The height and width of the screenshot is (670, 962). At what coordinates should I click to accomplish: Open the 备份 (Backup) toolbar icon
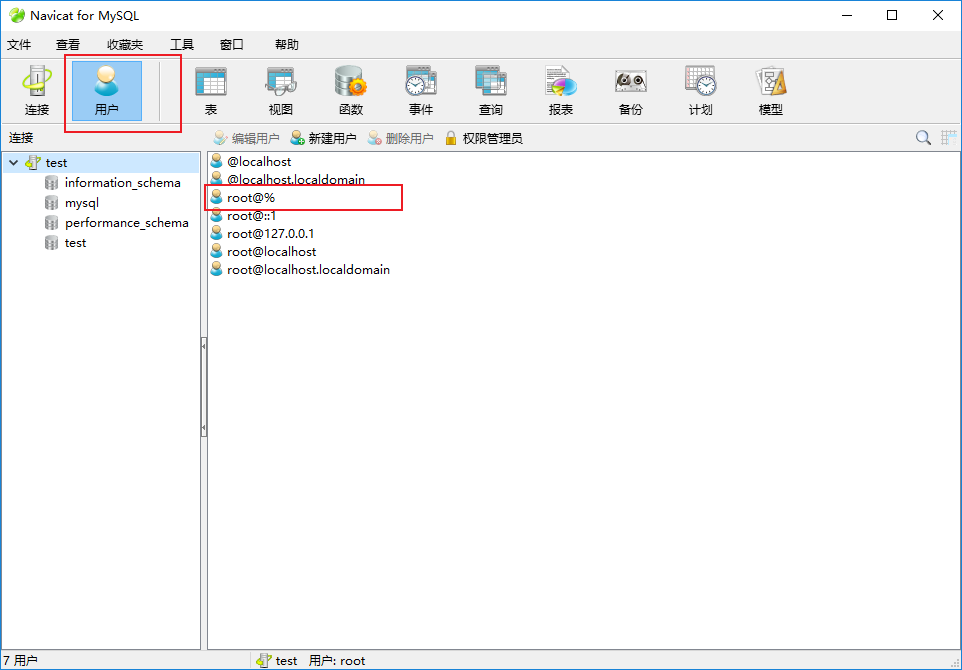pos(631,91)
